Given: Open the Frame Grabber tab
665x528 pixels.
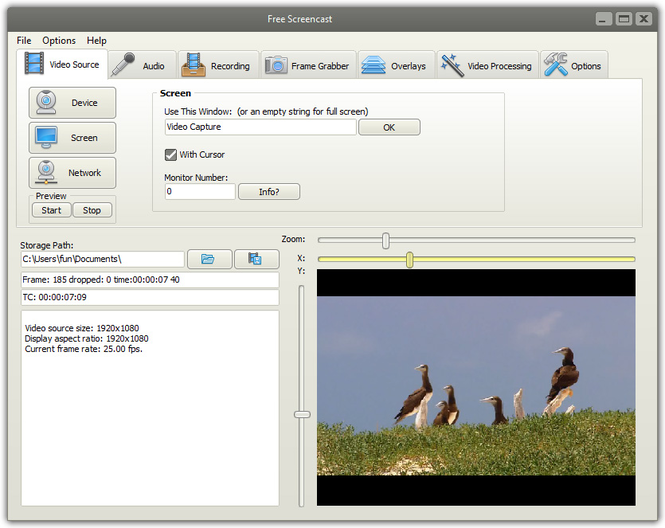Looking at the screenshot, I should tap(306, 66).
